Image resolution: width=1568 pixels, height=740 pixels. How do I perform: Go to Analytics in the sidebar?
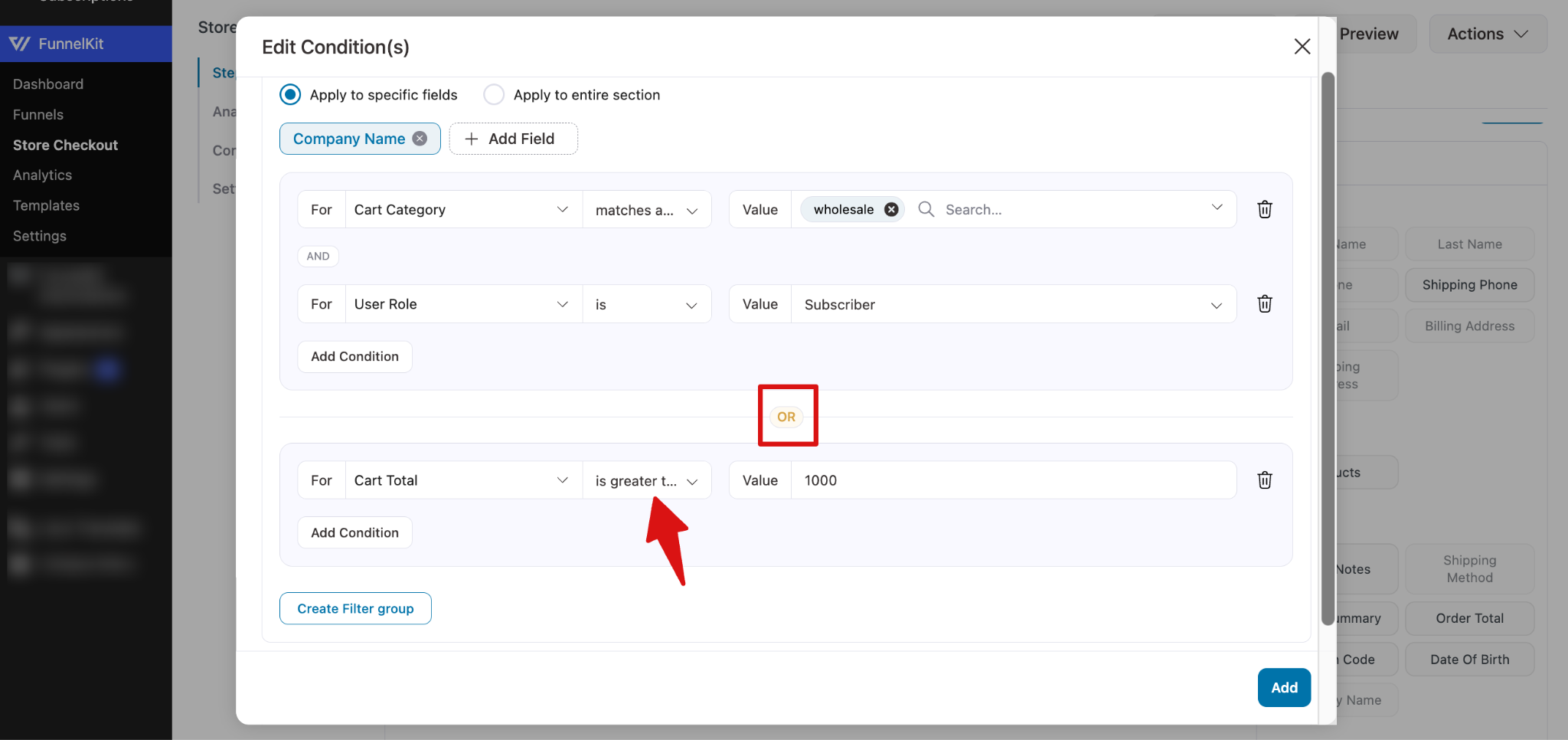pyautogui.click(x=42, y=175)
